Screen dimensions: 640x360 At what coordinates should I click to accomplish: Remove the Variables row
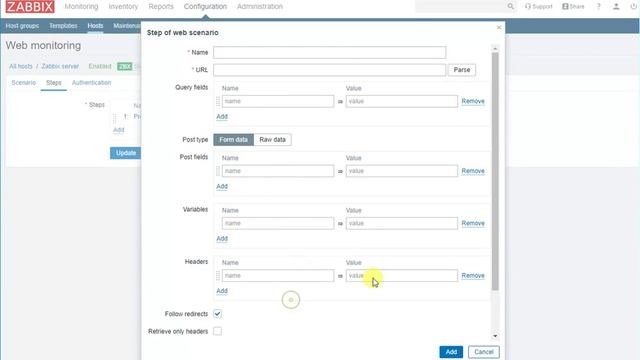(473, 223)
